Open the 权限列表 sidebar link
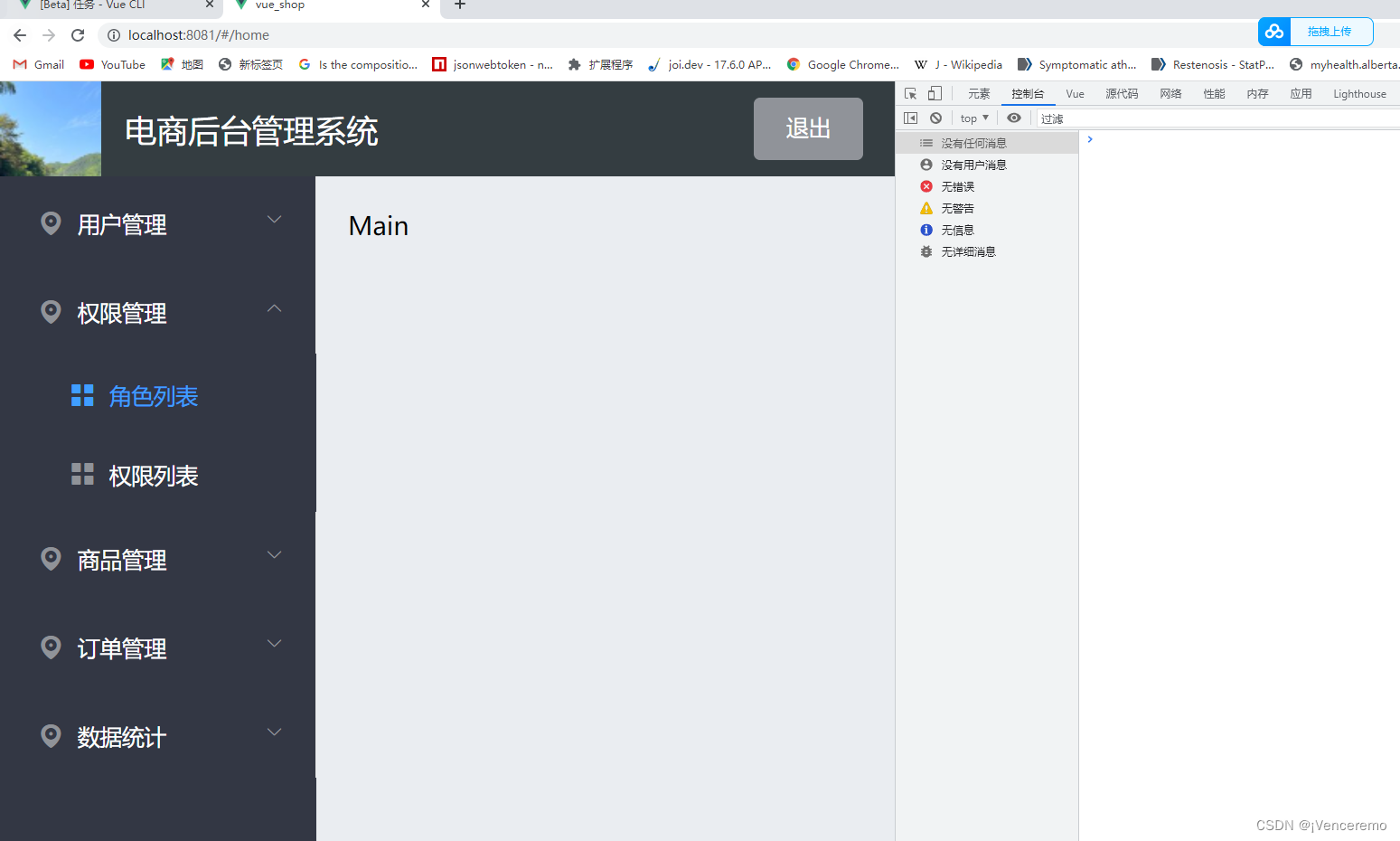 point(153,475)
